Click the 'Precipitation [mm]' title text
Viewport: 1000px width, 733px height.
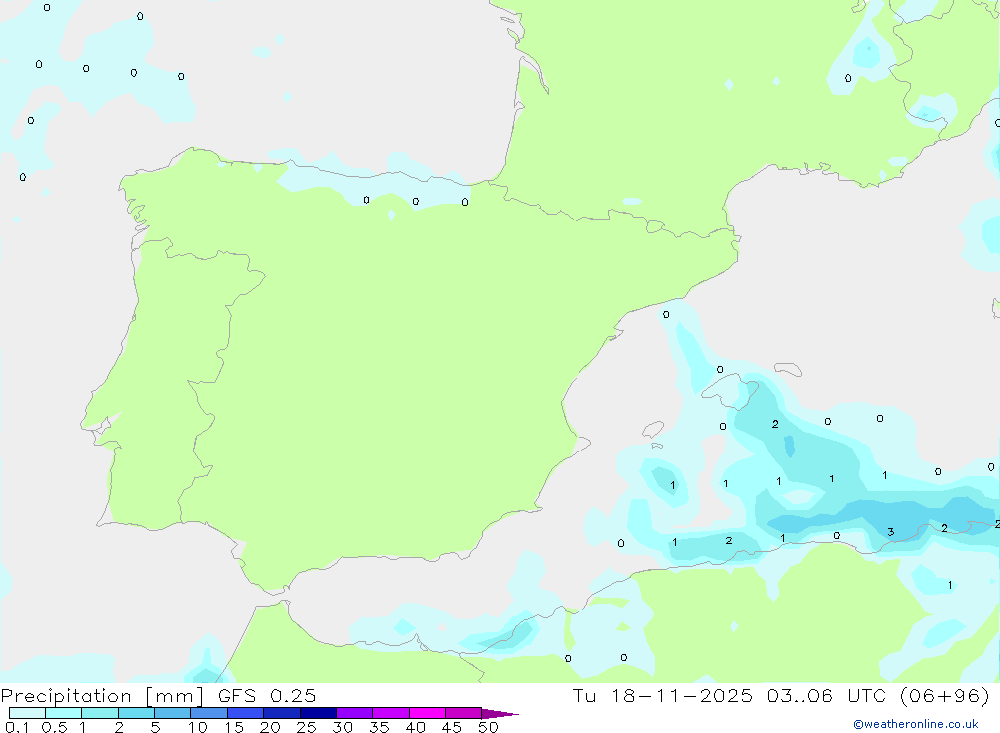pos(102,696)
